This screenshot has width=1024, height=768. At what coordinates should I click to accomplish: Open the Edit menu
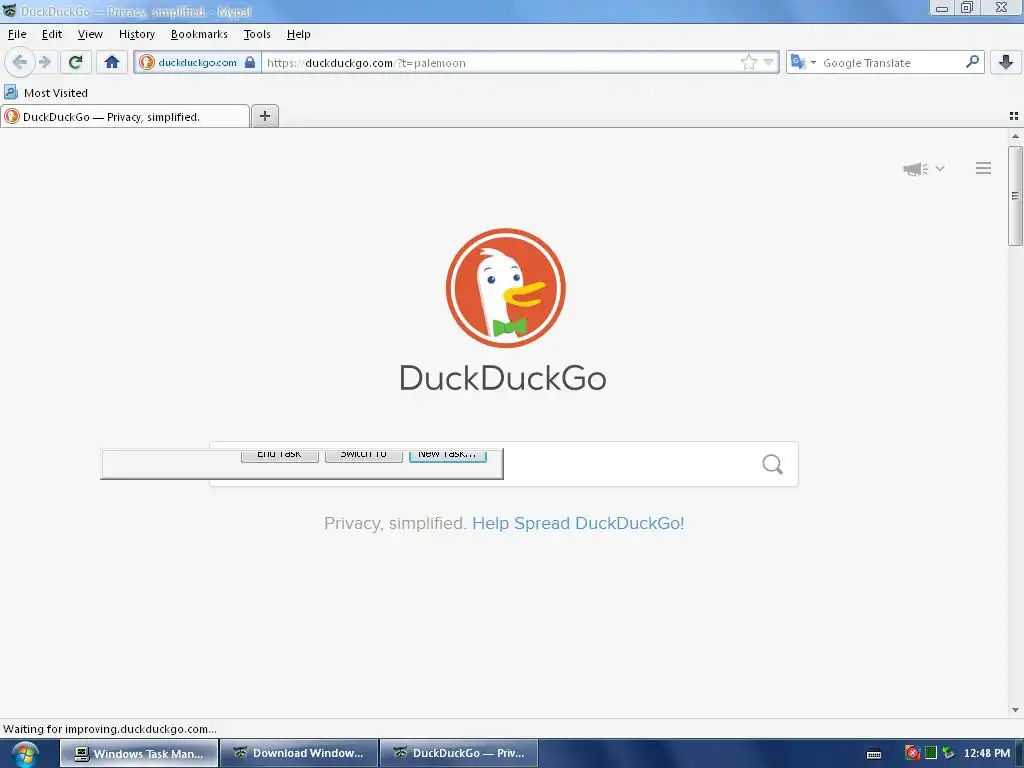click(x=52, y=34)
